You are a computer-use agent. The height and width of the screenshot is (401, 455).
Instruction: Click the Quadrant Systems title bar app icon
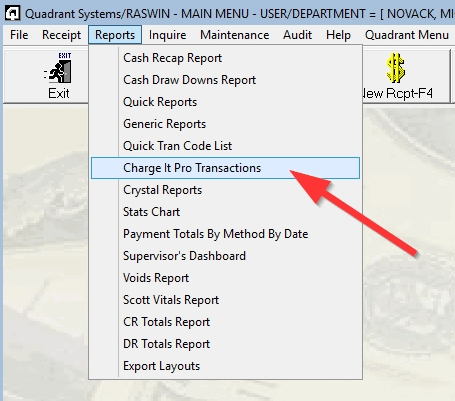pyautogui.click(x=13, y=14)
